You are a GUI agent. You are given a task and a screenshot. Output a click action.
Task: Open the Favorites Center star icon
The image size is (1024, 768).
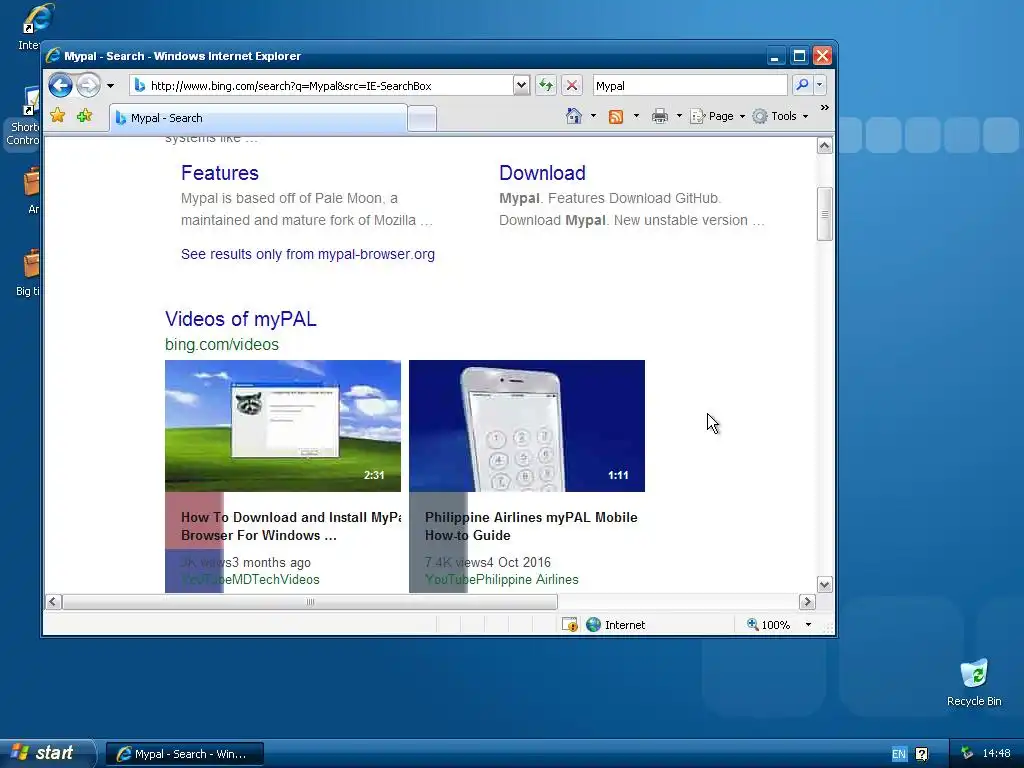tap(58, 116)
